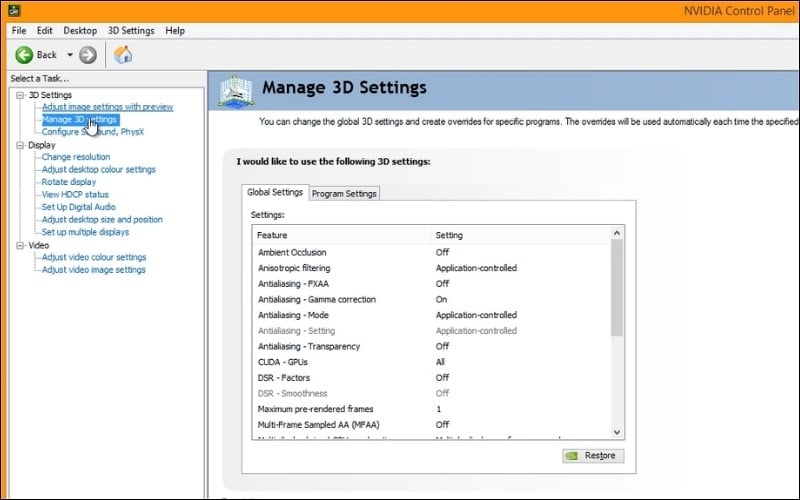Click the settings list scroll up arrow
The image size is (800, 500).
617,233
